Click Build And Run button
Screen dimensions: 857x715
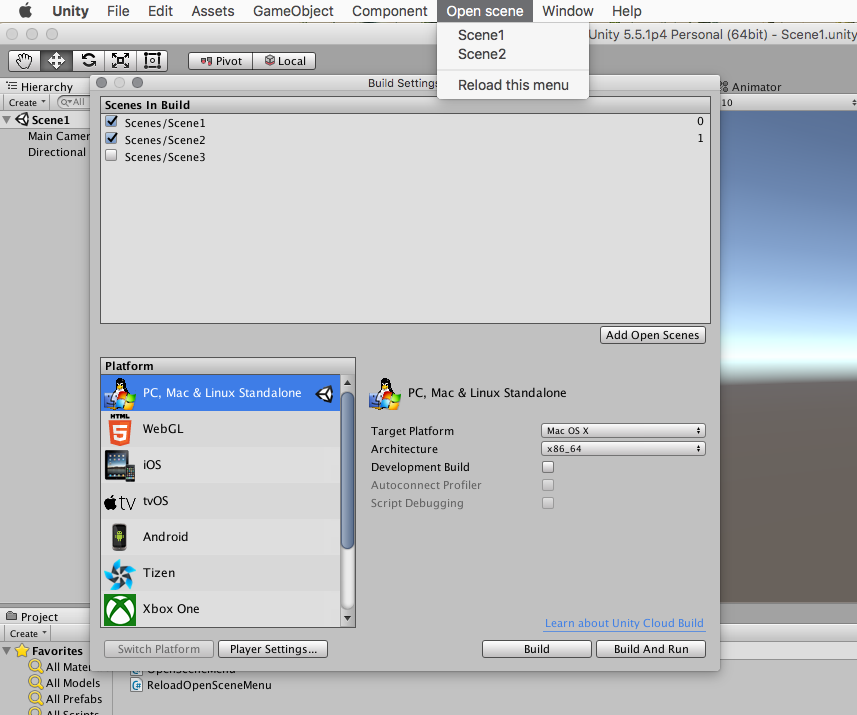(x=651, y=649)
